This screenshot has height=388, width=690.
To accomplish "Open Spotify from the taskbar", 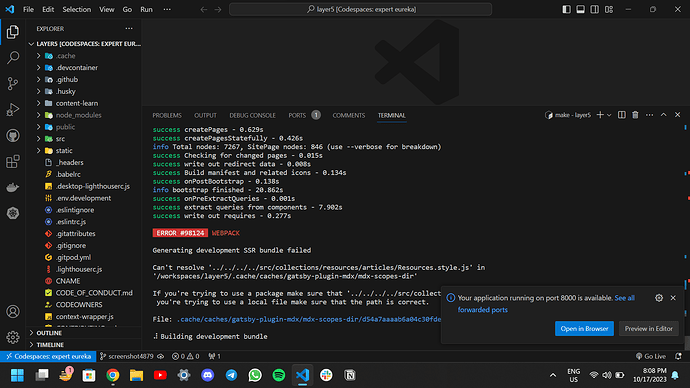I will (x=279, y=375).
